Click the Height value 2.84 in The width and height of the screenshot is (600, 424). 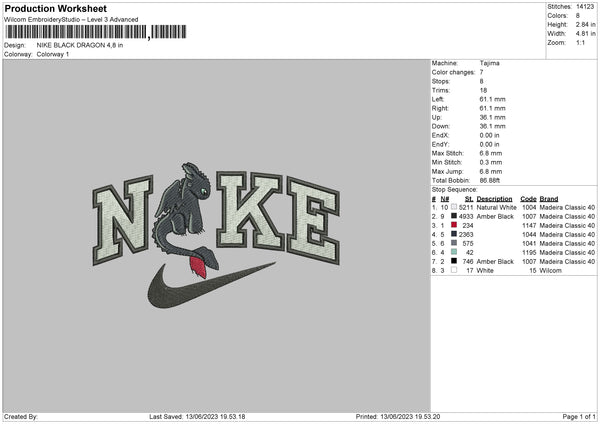pos(585,24)
